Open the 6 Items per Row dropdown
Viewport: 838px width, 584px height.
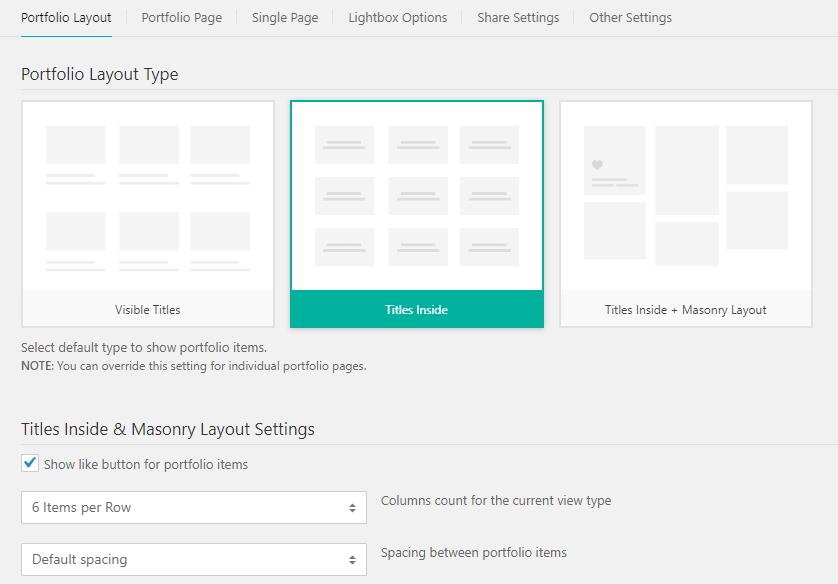[193, 508]
